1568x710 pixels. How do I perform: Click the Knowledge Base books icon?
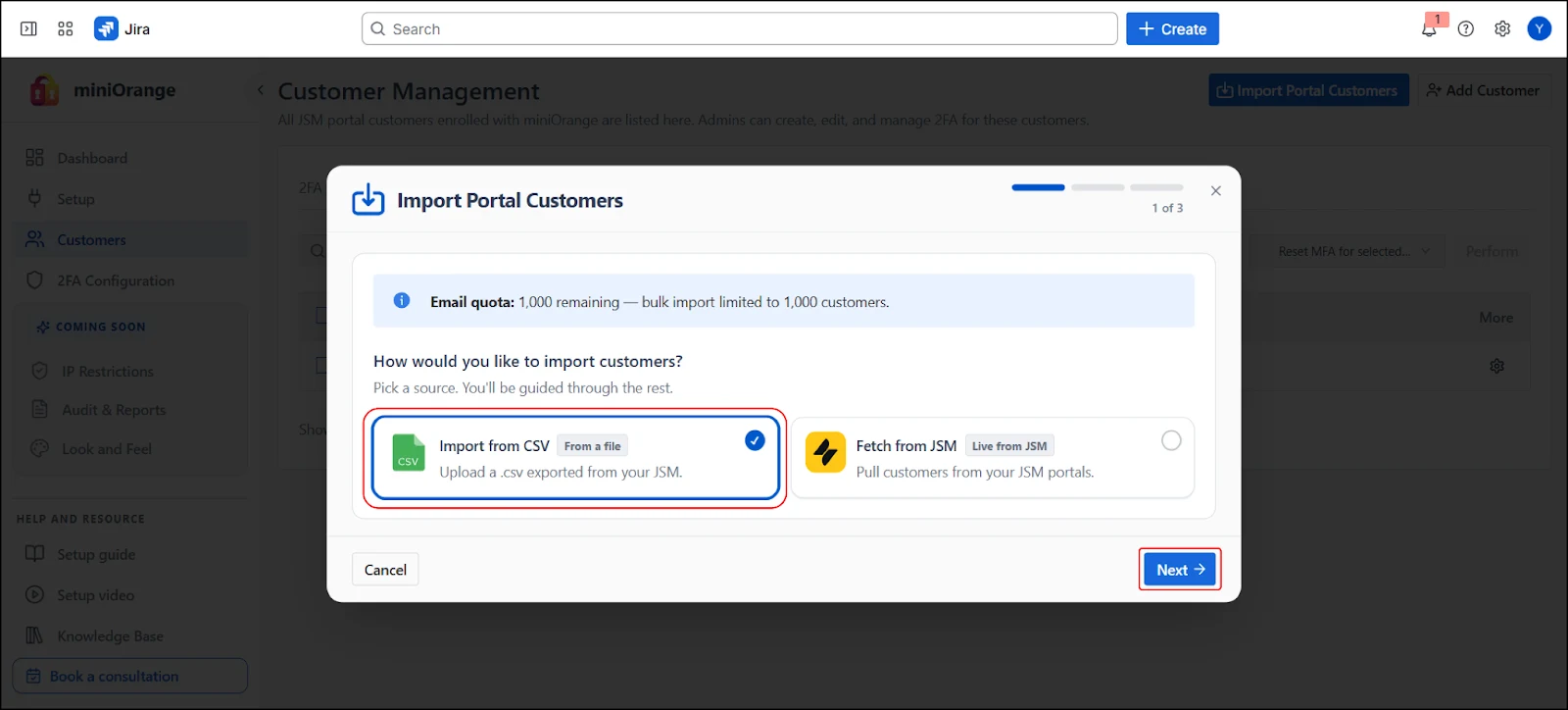pyautogui.click(x=35, y=635)
